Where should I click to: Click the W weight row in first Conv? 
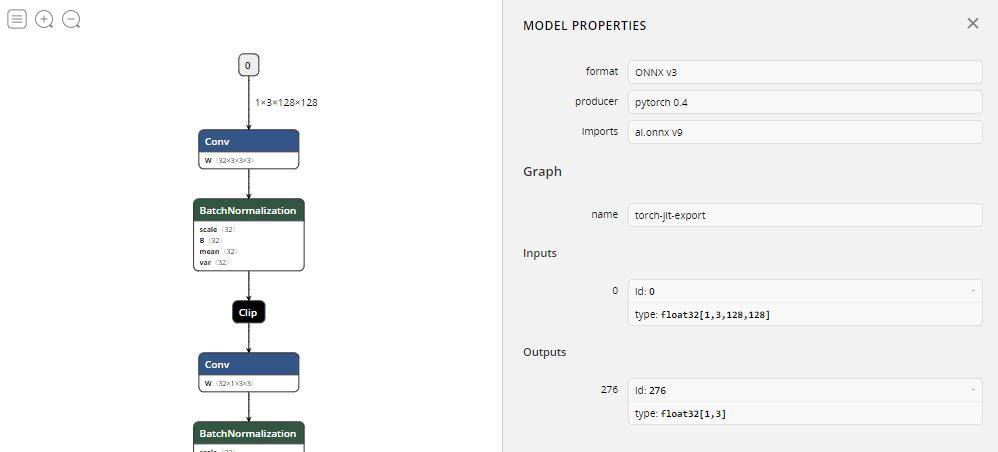pos(229,160)
